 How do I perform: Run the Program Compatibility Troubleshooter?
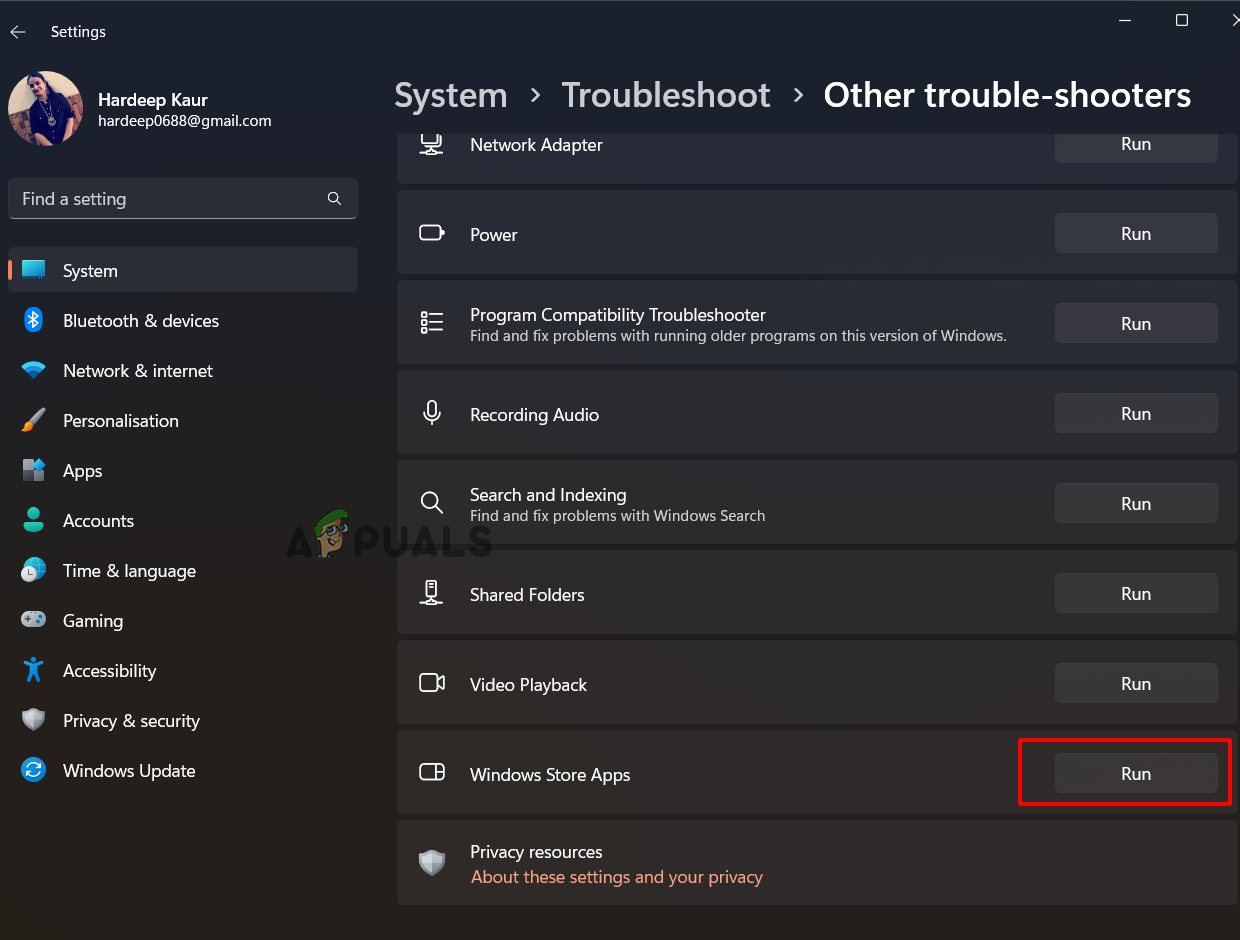pyautogui.click(x=1135, y=324)
